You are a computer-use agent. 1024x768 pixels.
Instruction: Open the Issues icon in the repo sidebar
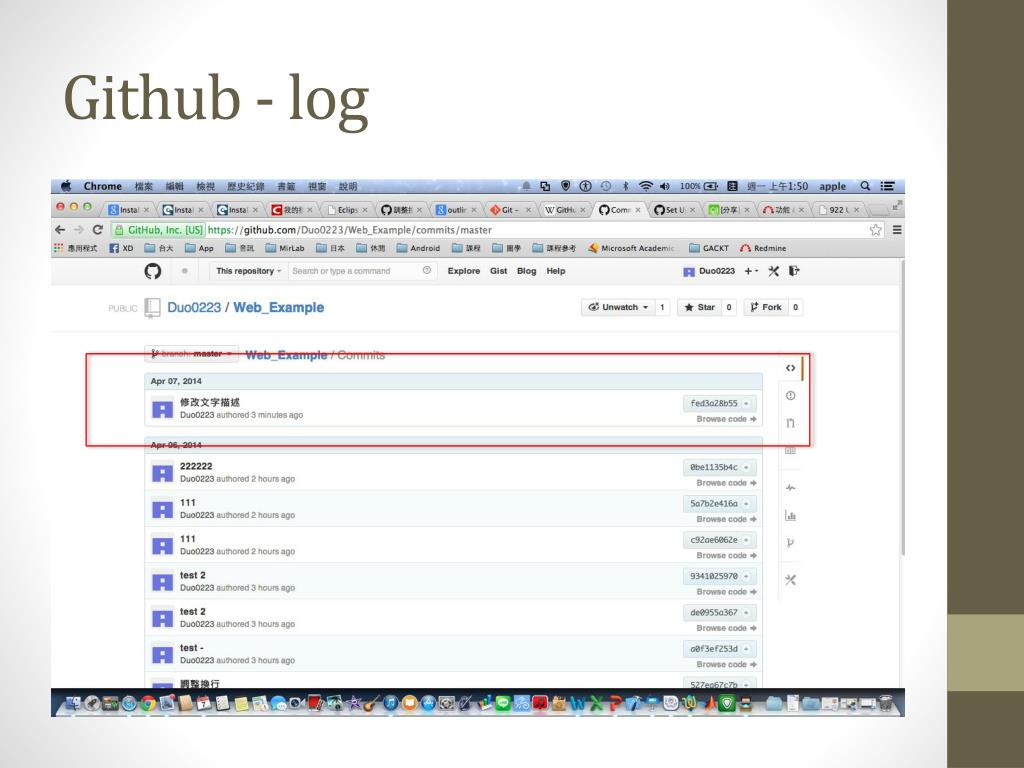pos(790,396)
